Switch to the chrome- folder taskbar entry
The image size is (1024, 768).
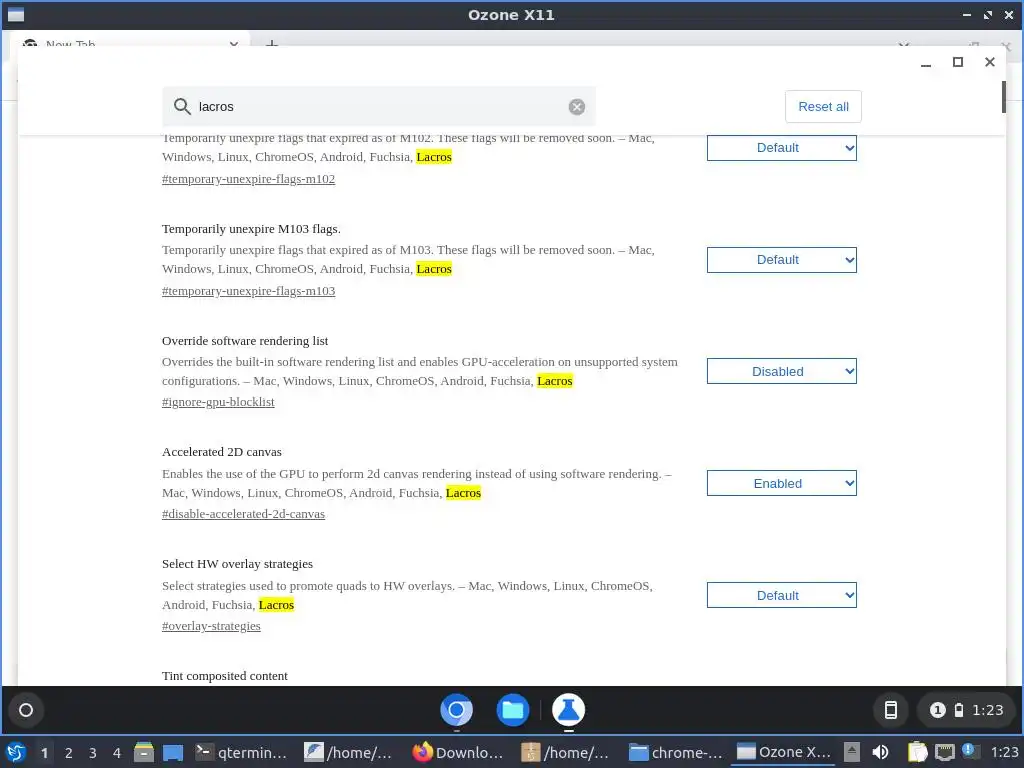[x=675, y=752]
